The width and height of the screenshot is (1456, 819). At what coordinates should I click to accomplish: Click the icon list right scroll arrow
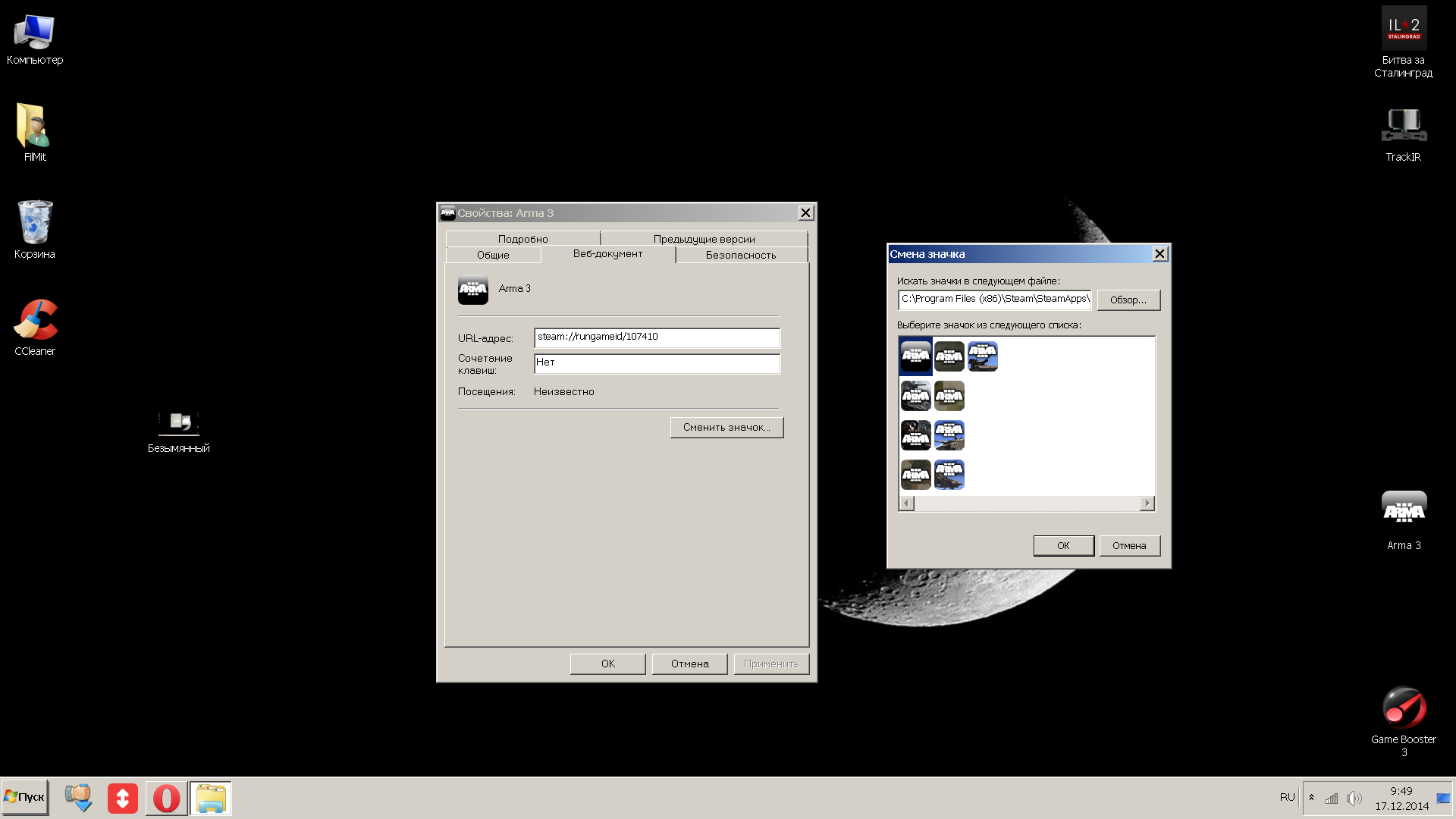pos(1147,504)
